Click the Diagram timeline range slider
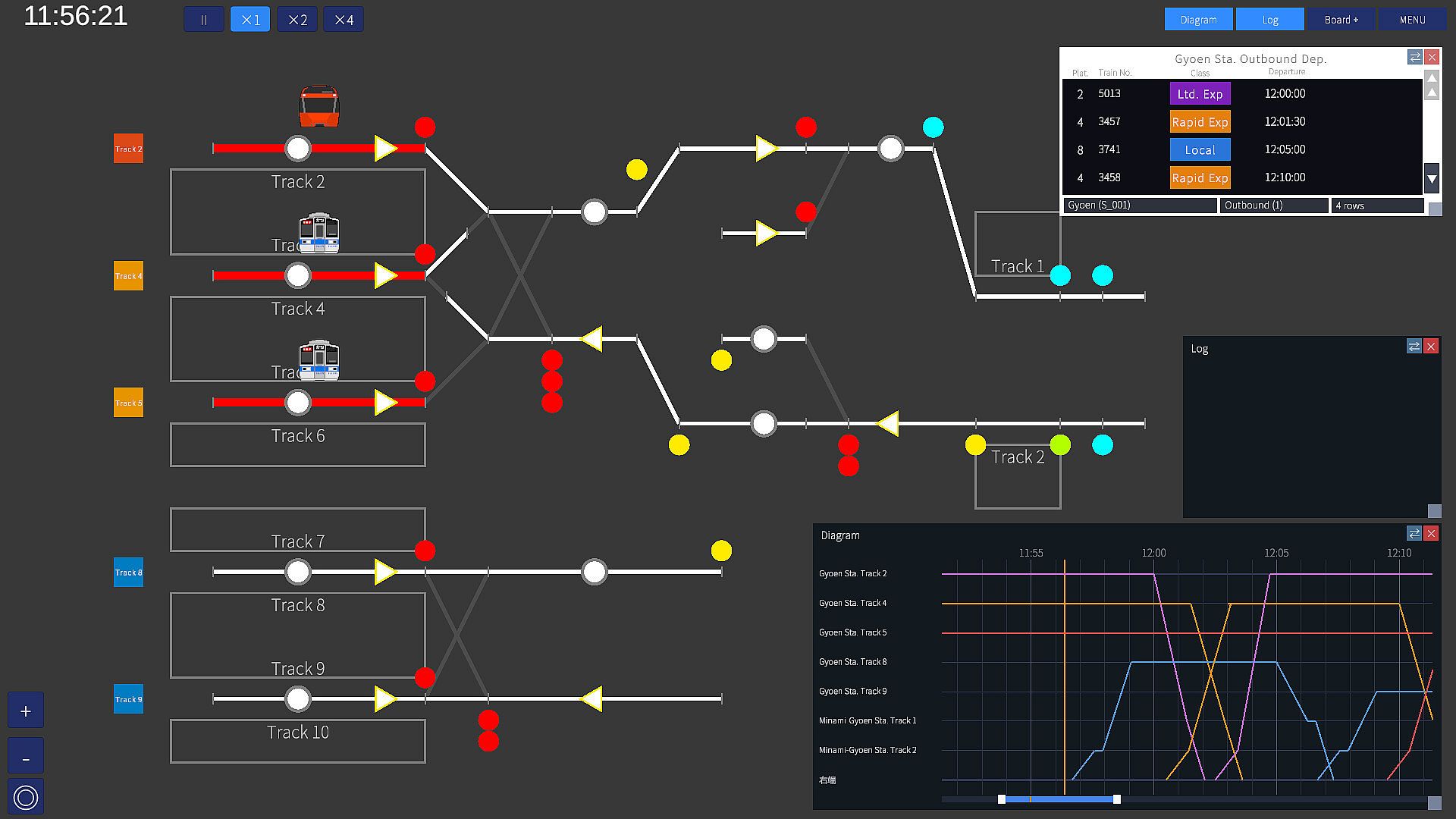Viewport: 1456px width, 819px height. [x=1059, y=799]
